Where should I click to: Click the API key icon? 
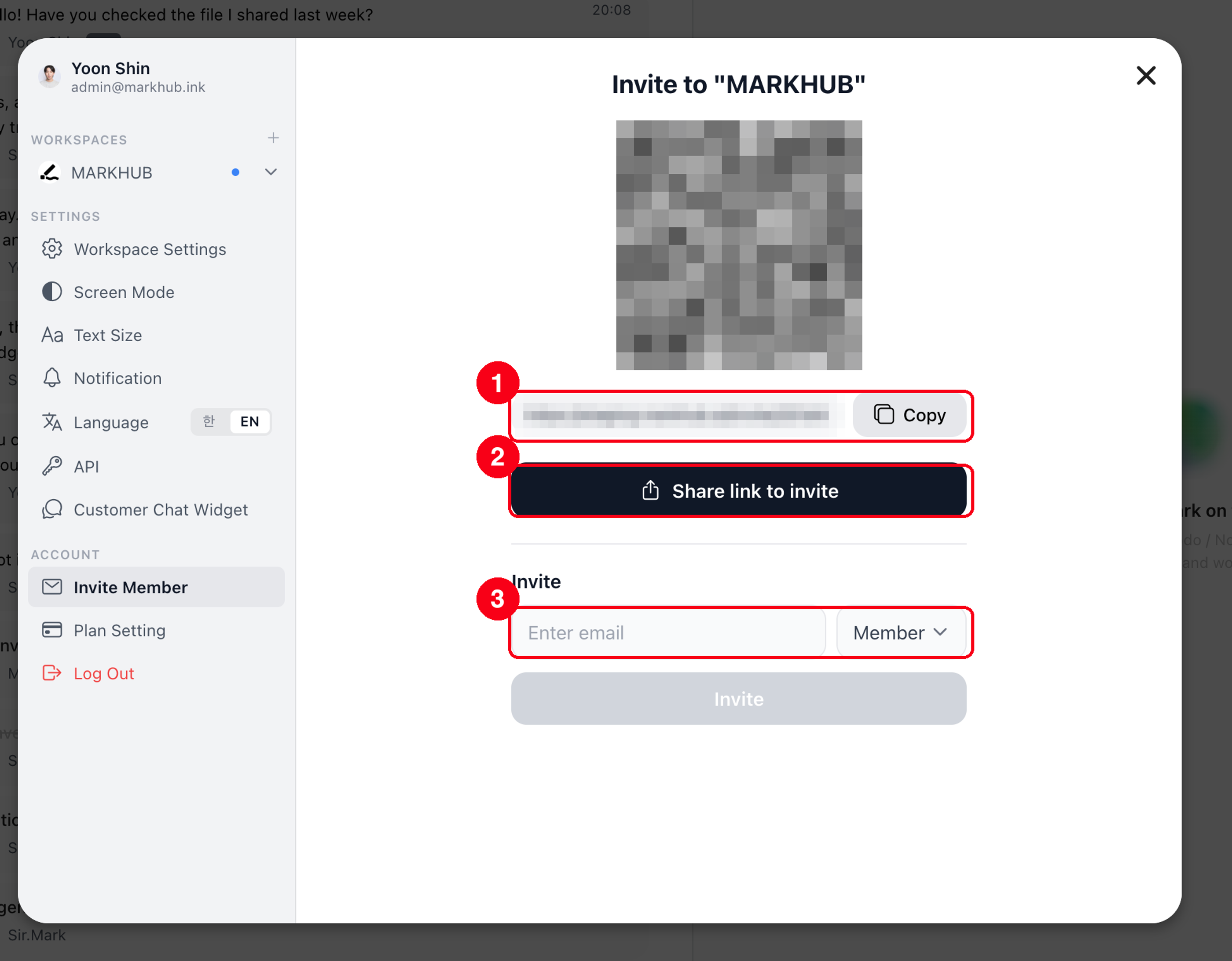(x=52, y=466)
